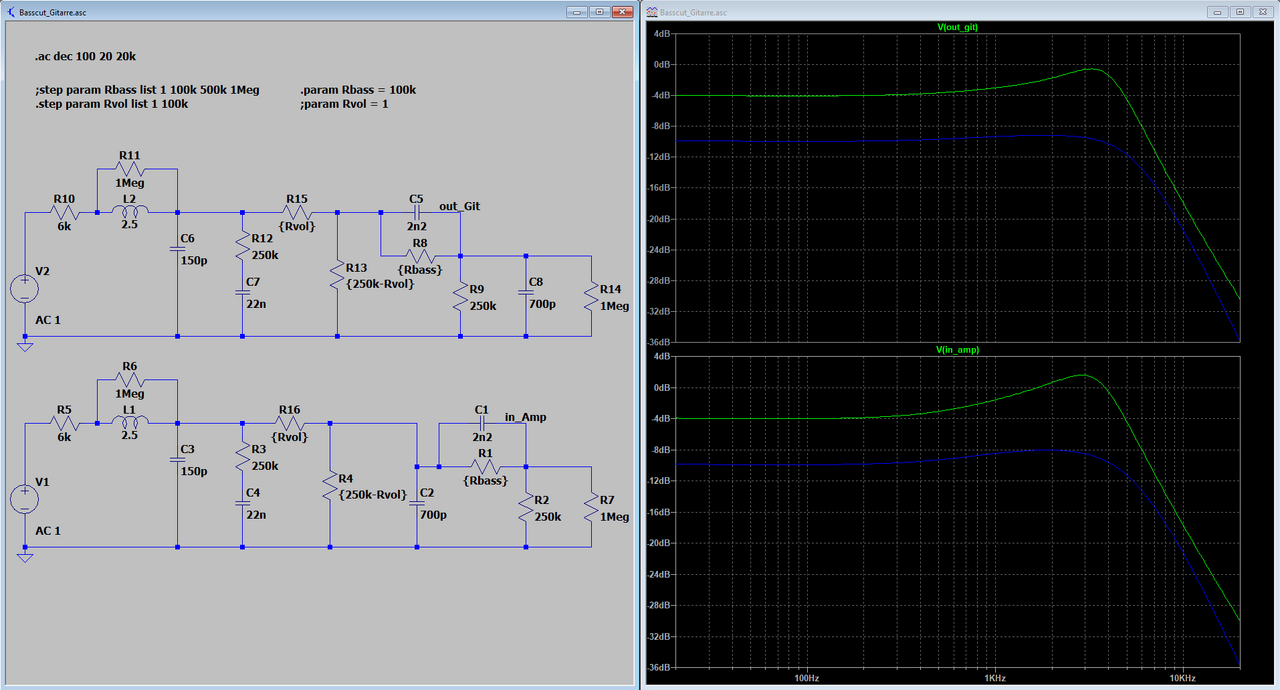Click the -36dB axis label in V(in_amp) pane
Screen dimensions: 1280x690
[x=658, y=667]
